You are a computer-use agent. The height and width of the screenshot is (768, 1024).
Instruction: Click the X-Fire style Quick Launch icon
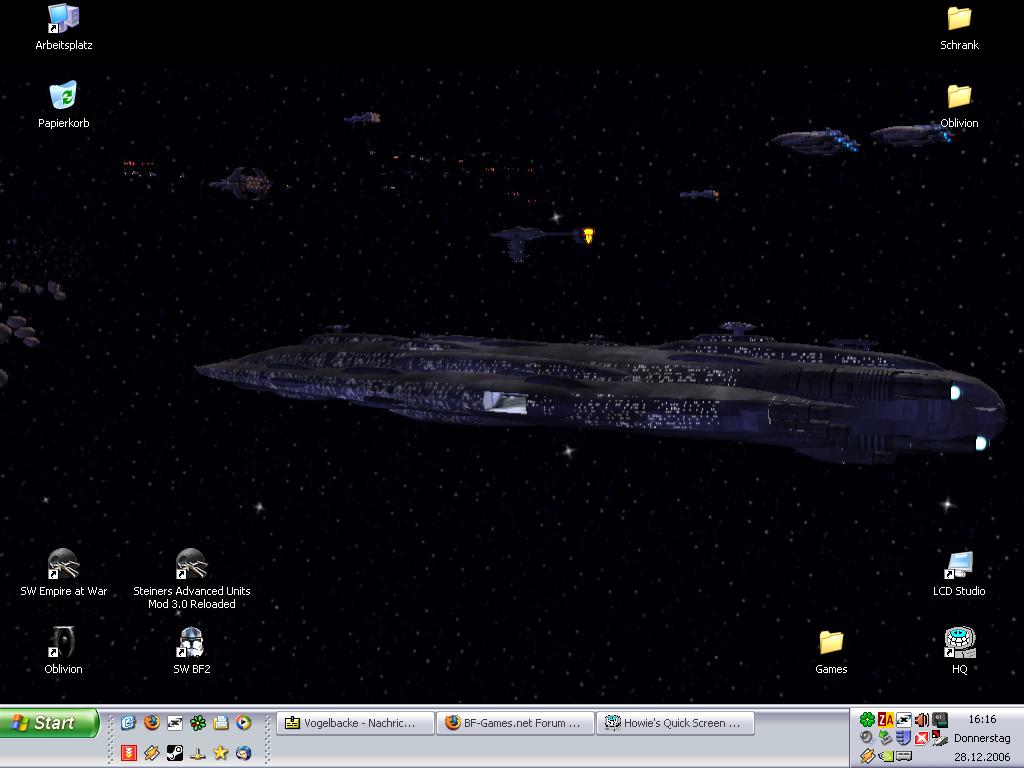coord(175,723)
